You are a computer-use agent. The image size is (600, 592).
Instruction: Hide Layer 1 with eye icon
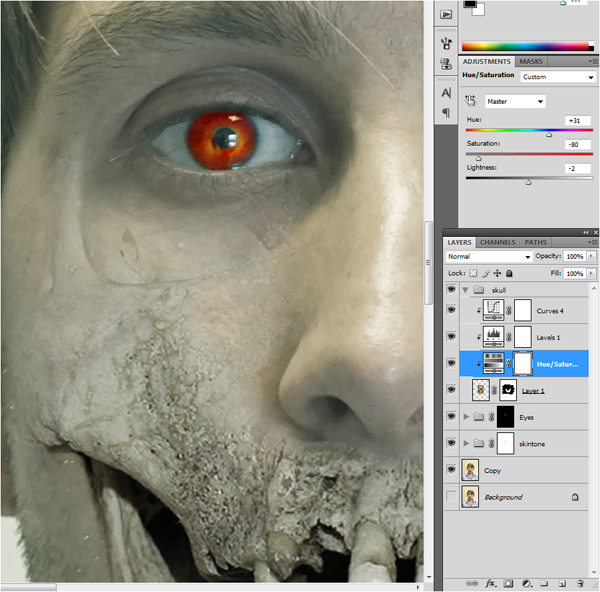pyautogui.click(x=451, y=390)
